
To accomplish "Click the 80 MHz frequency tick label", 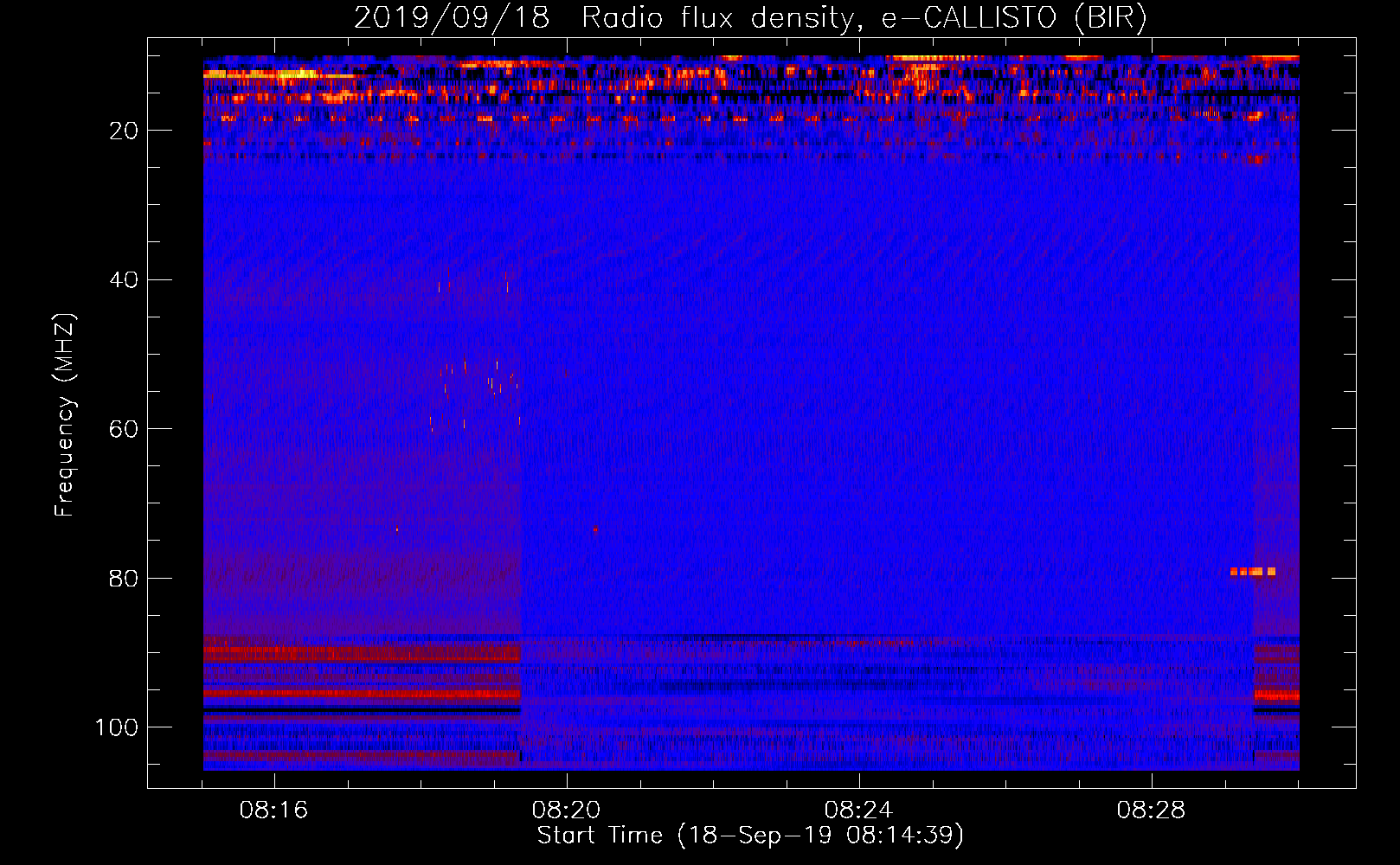I will click(124, 579).
